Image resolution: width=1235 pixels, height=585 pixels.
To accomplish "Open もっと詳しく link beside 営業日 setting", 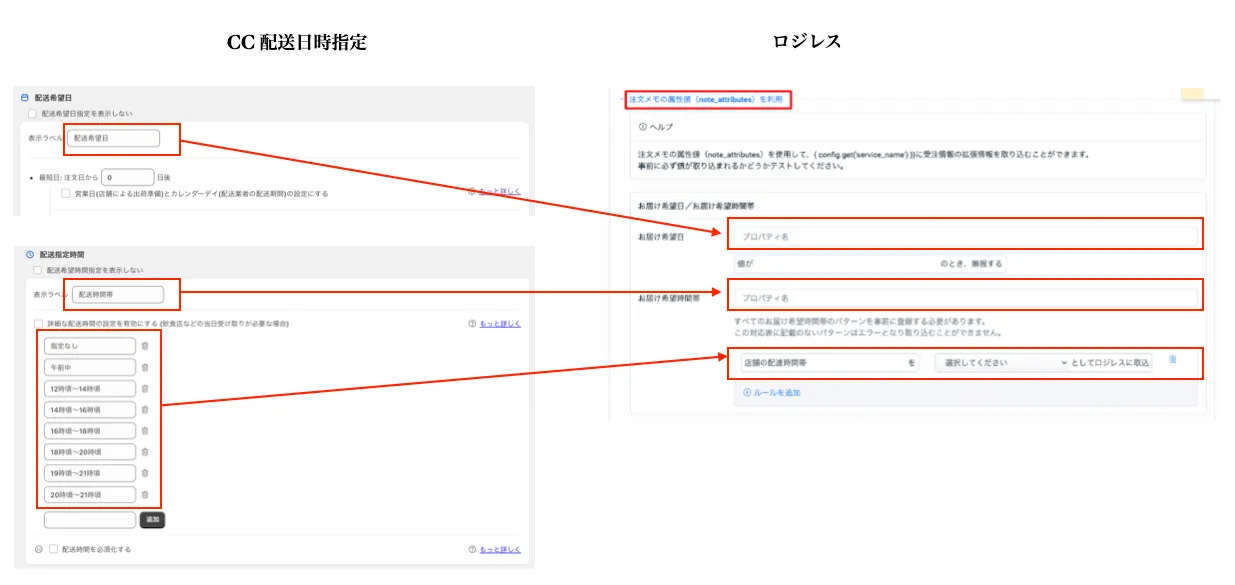I will [499, 192].
